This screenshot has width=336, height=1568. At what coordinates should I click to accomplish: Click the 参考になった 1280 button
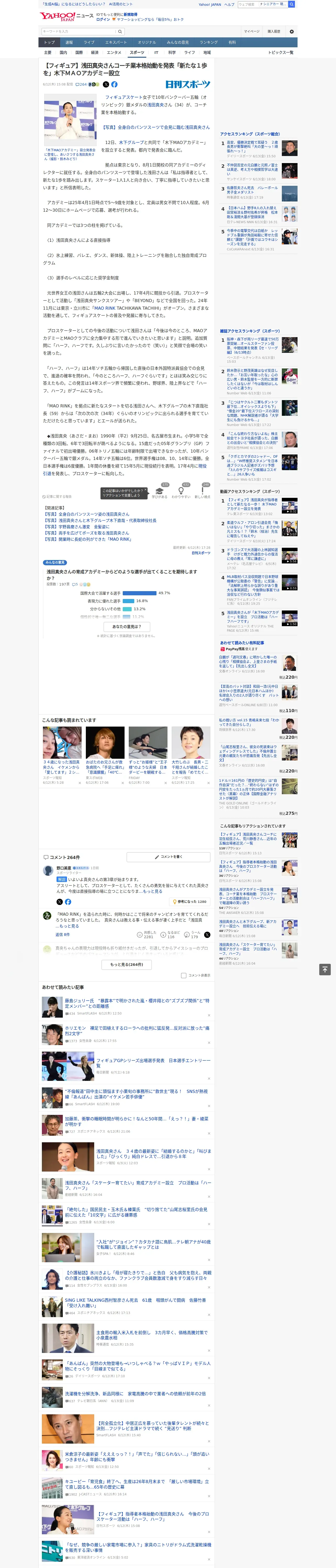[190, 902]
